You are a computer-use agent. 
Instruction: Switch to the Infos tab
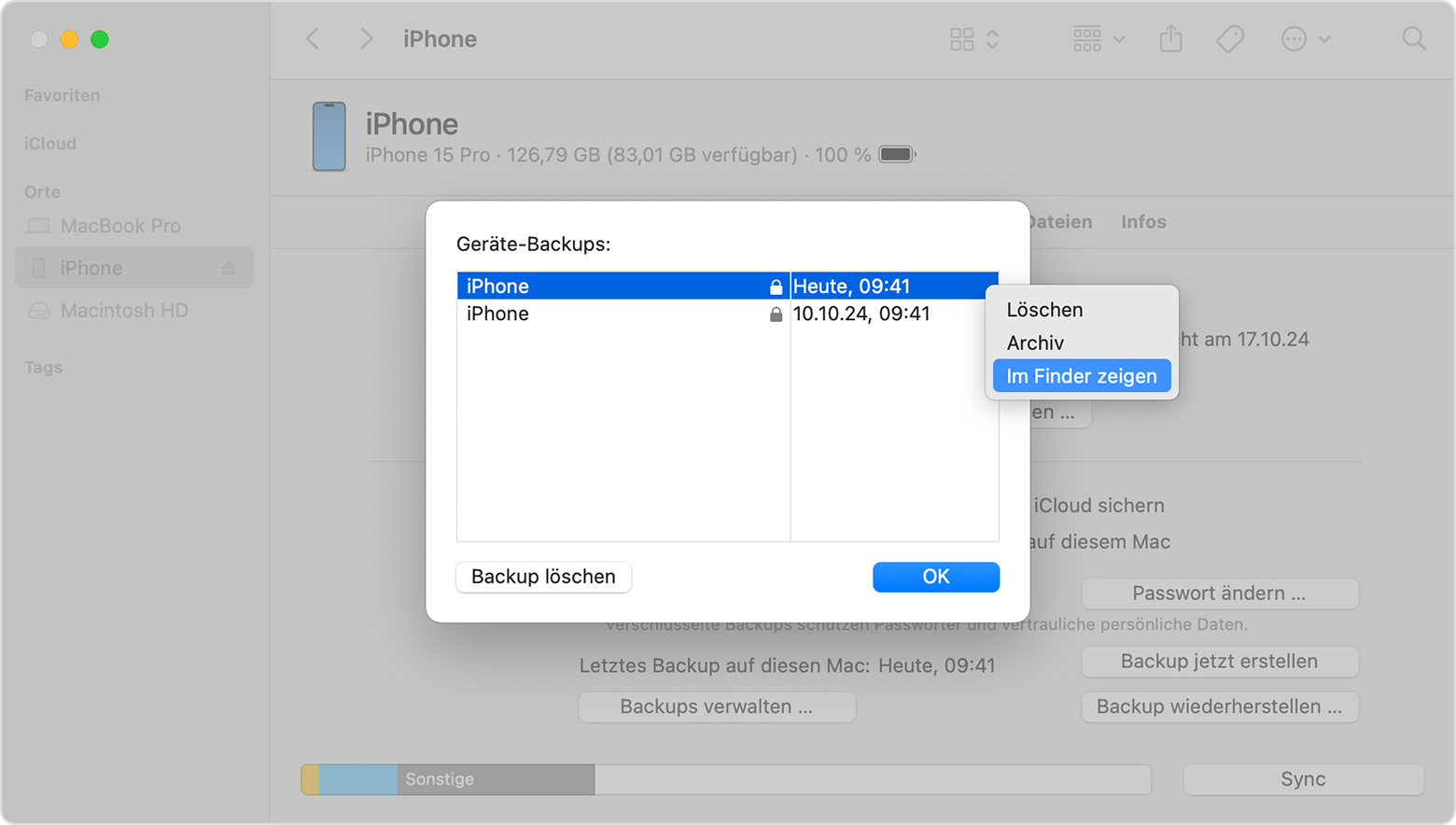tap(1143, 222)
